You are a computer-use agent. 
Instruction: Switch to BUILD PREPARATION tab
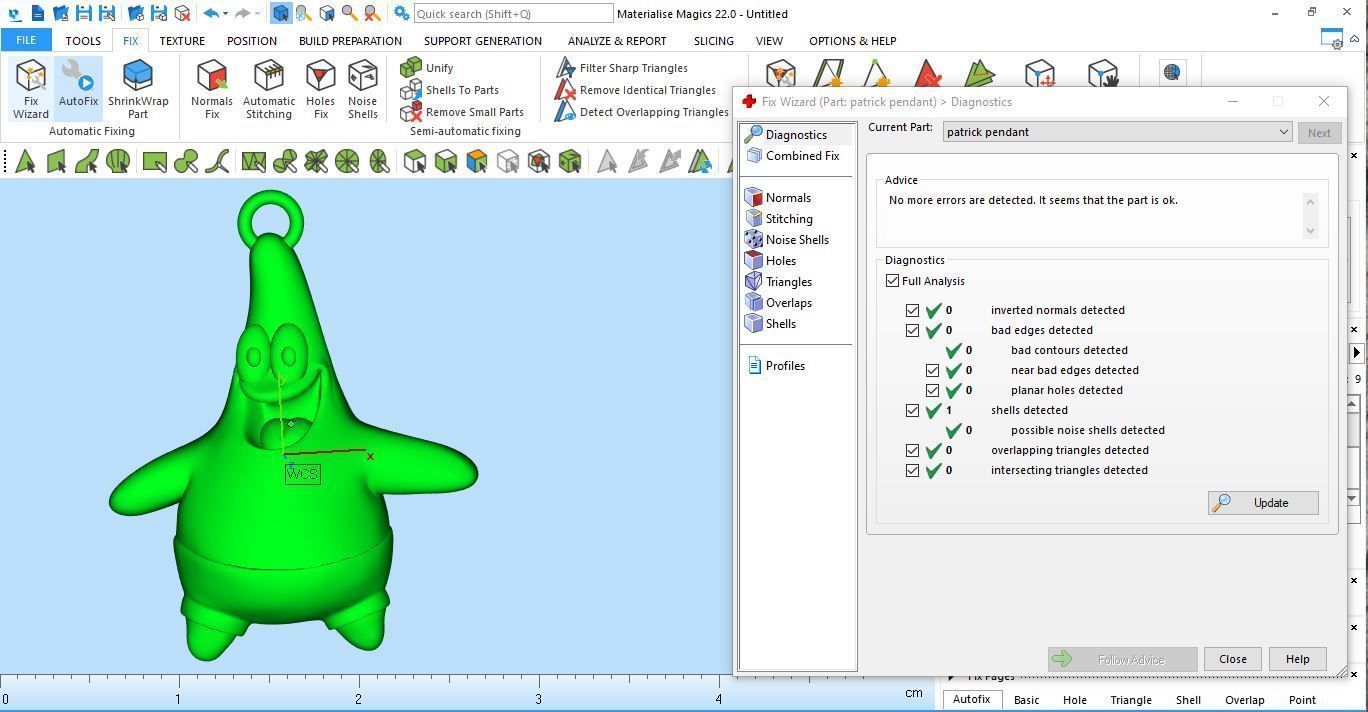[350, 41]
